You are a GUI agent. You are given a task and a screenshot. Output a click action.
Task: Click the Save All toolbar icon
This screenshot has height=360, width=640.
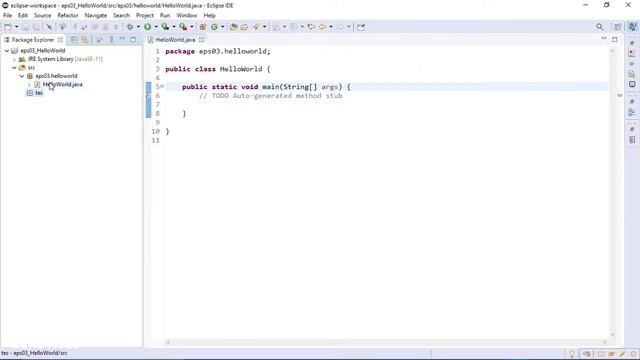36,27
